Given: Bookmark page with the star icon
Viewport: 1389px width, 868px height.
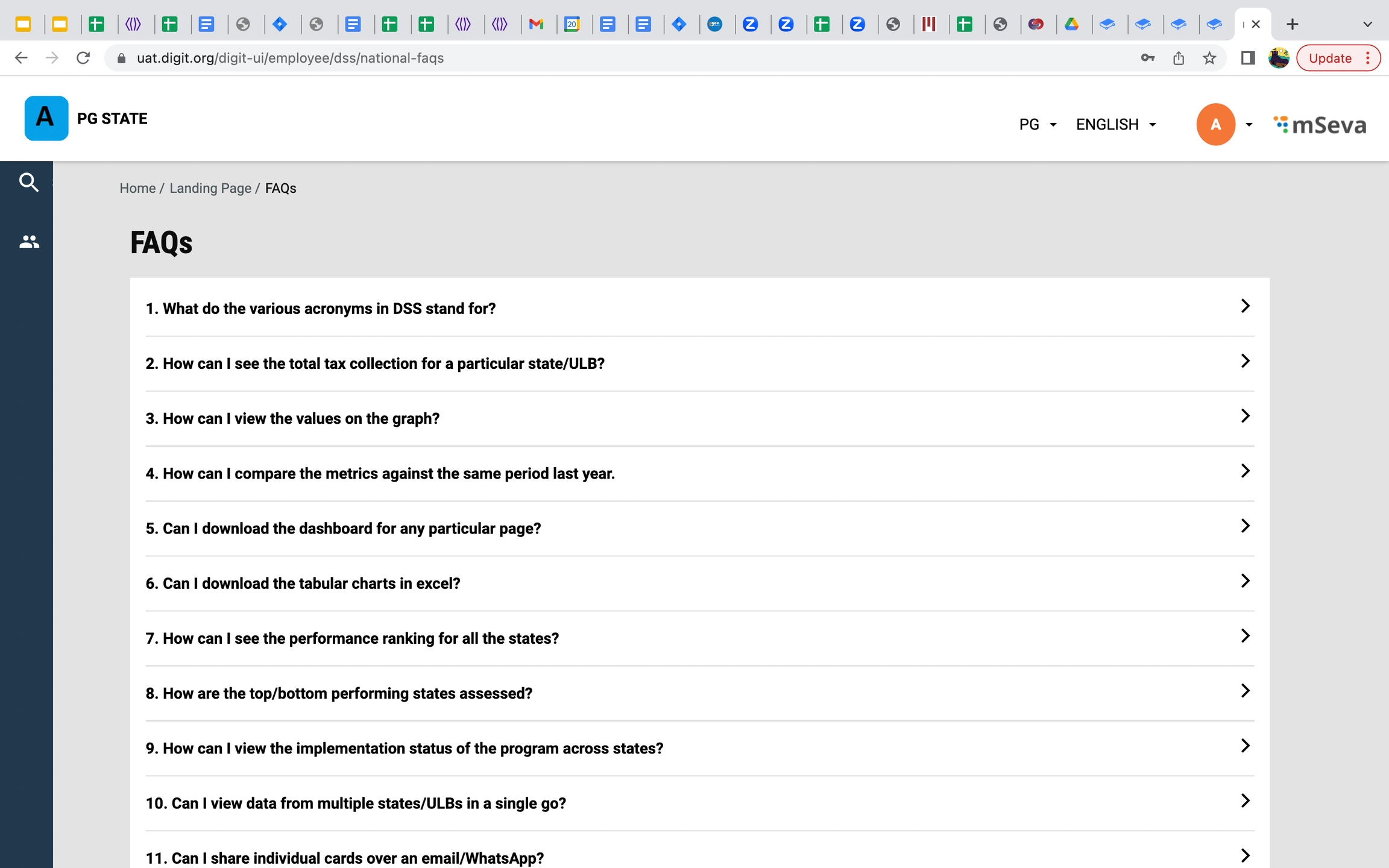Looking at the screenshot, I should [x=1209, y=58].
